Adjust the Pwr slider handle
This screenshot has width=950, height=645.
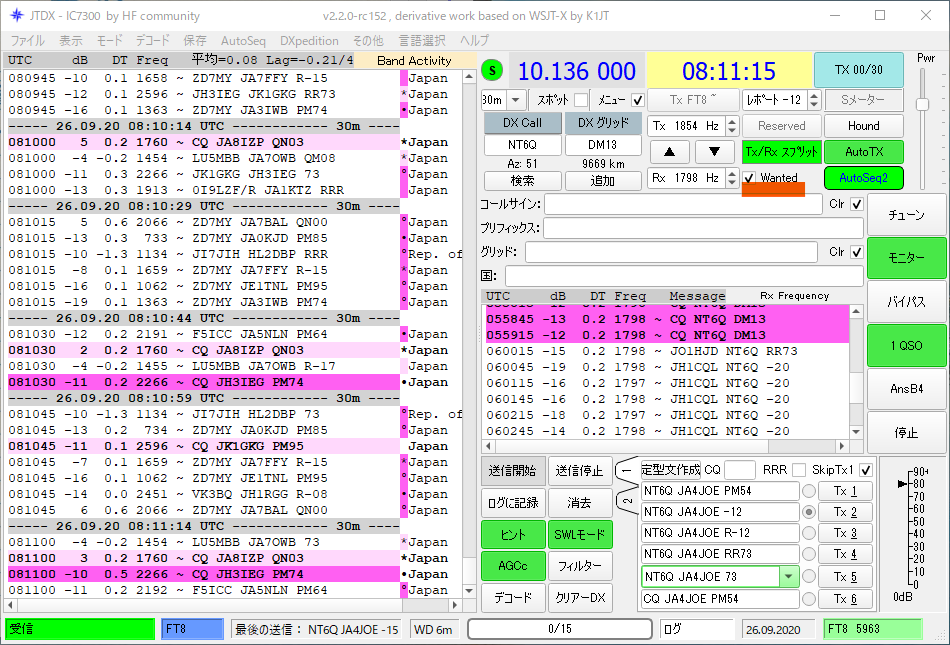point(922,104)
